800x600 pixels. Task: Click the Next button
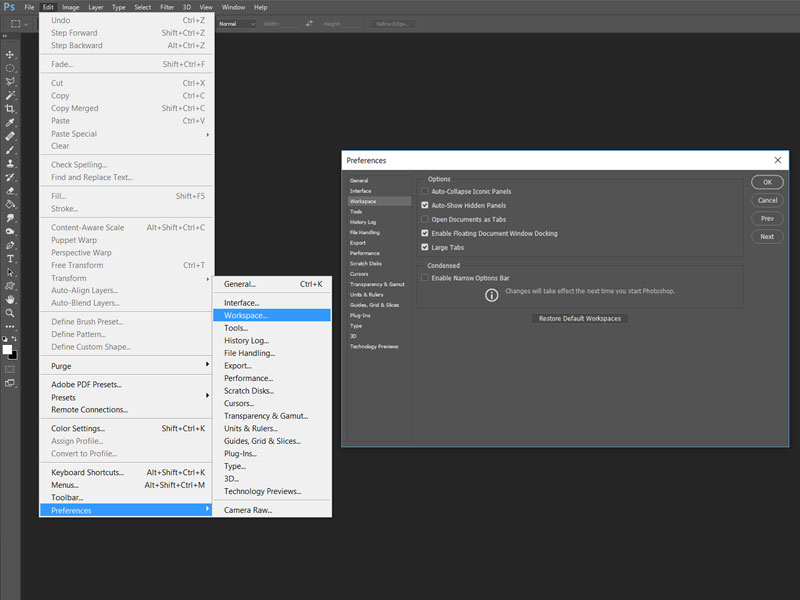767,236
